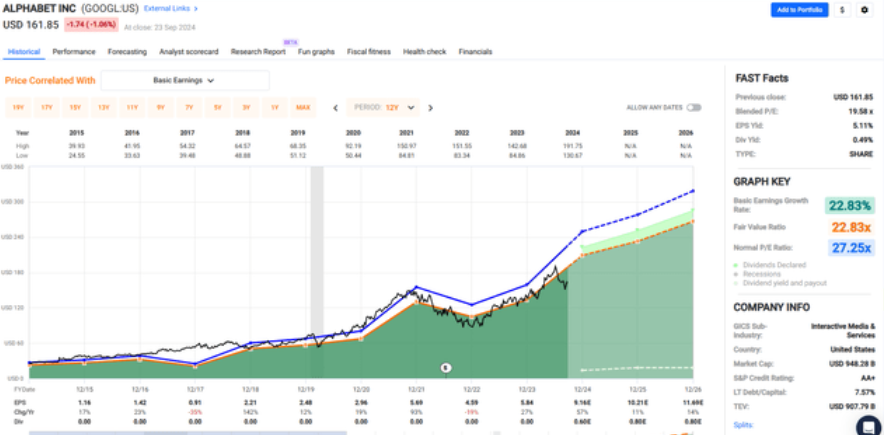
Task: Click the dollar currency icon button
Action: click(x=842, y=10)
